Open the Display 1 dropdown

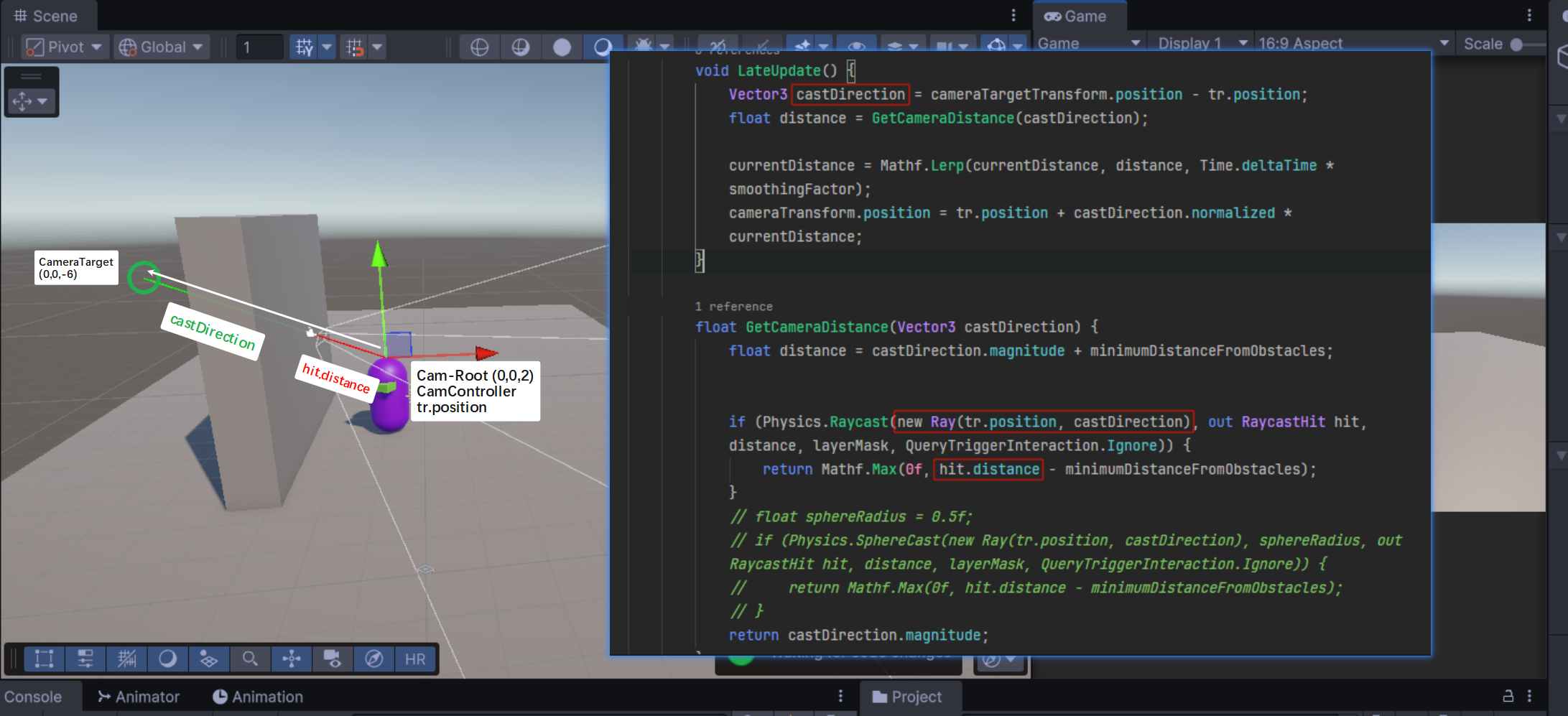1201,43
